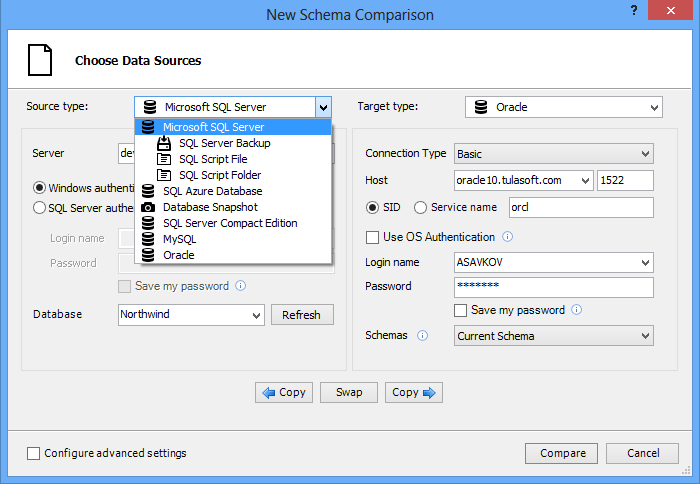Click the database icon in Source type box
The image size is (700, 484).
150,107
